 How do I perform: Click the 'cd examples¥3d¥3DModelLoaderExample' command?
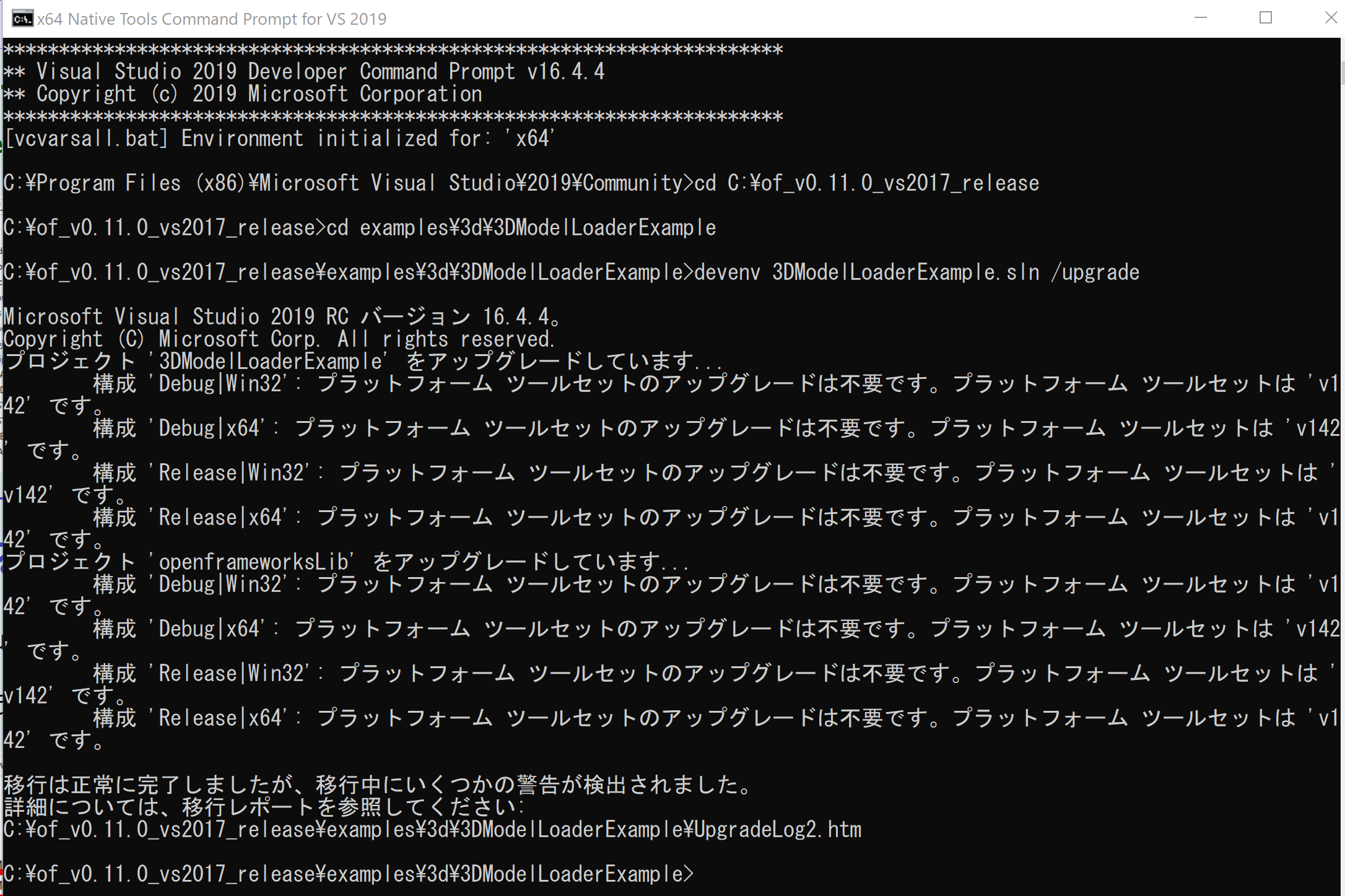(521, 228)
